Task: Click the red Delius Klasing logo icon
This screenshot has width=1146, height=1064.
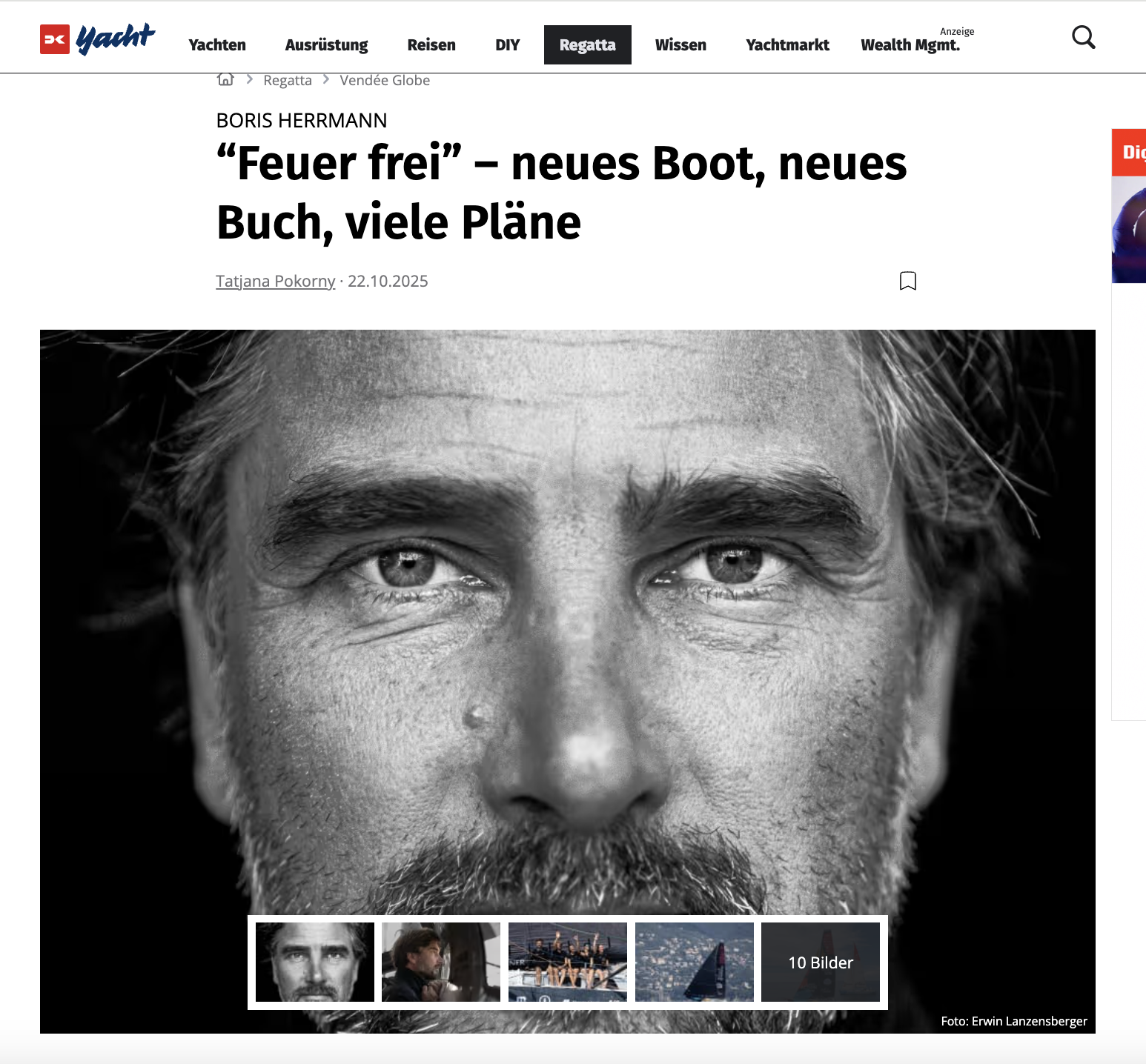Action: (x=55, y=40)
